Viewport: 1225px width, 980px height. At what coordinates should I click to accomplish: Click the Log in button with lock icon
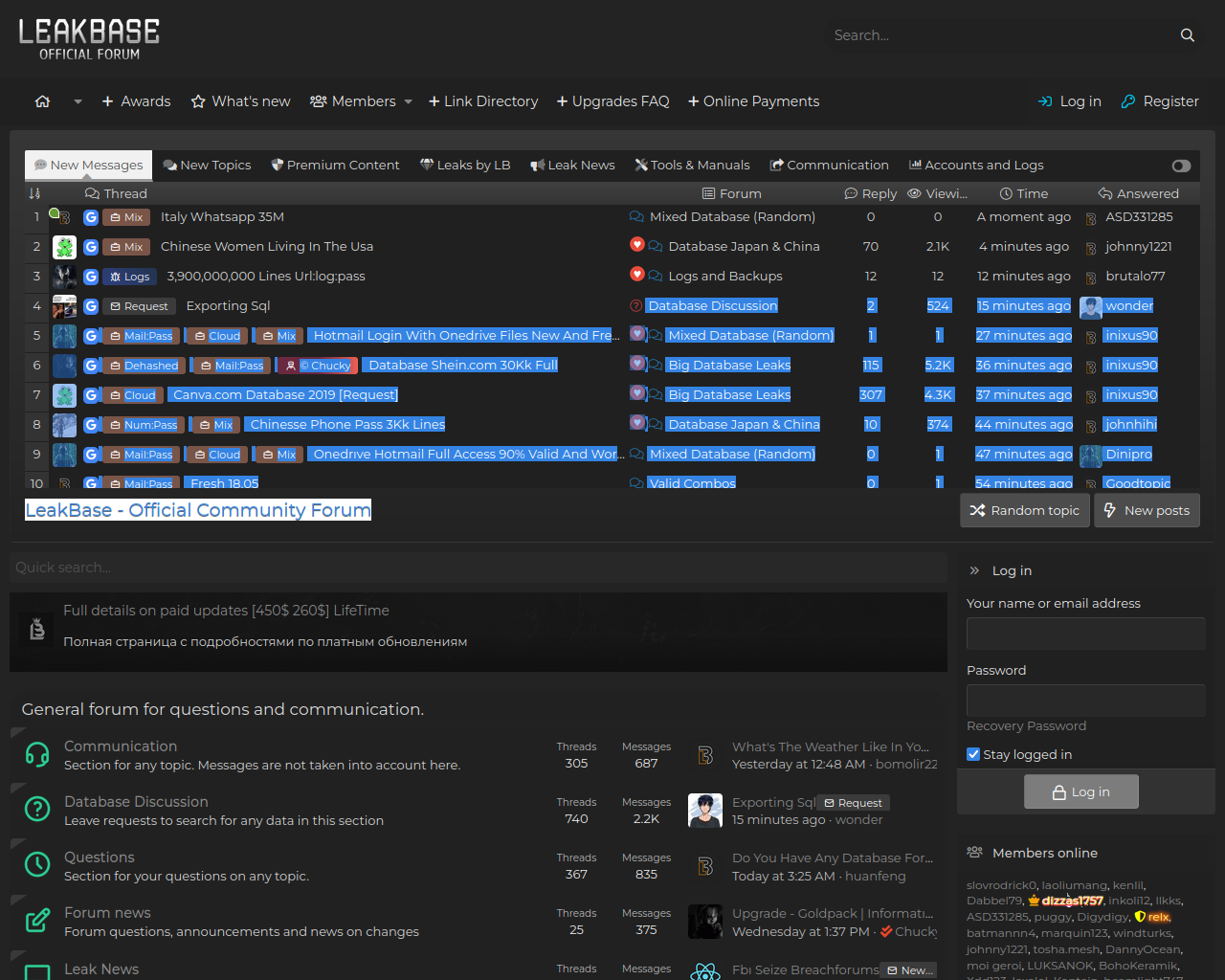[1081, 791]
